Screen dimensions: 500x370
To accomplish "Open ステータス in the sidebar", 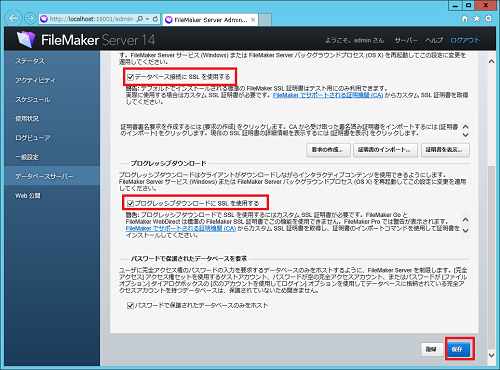I will click(30, 61).
